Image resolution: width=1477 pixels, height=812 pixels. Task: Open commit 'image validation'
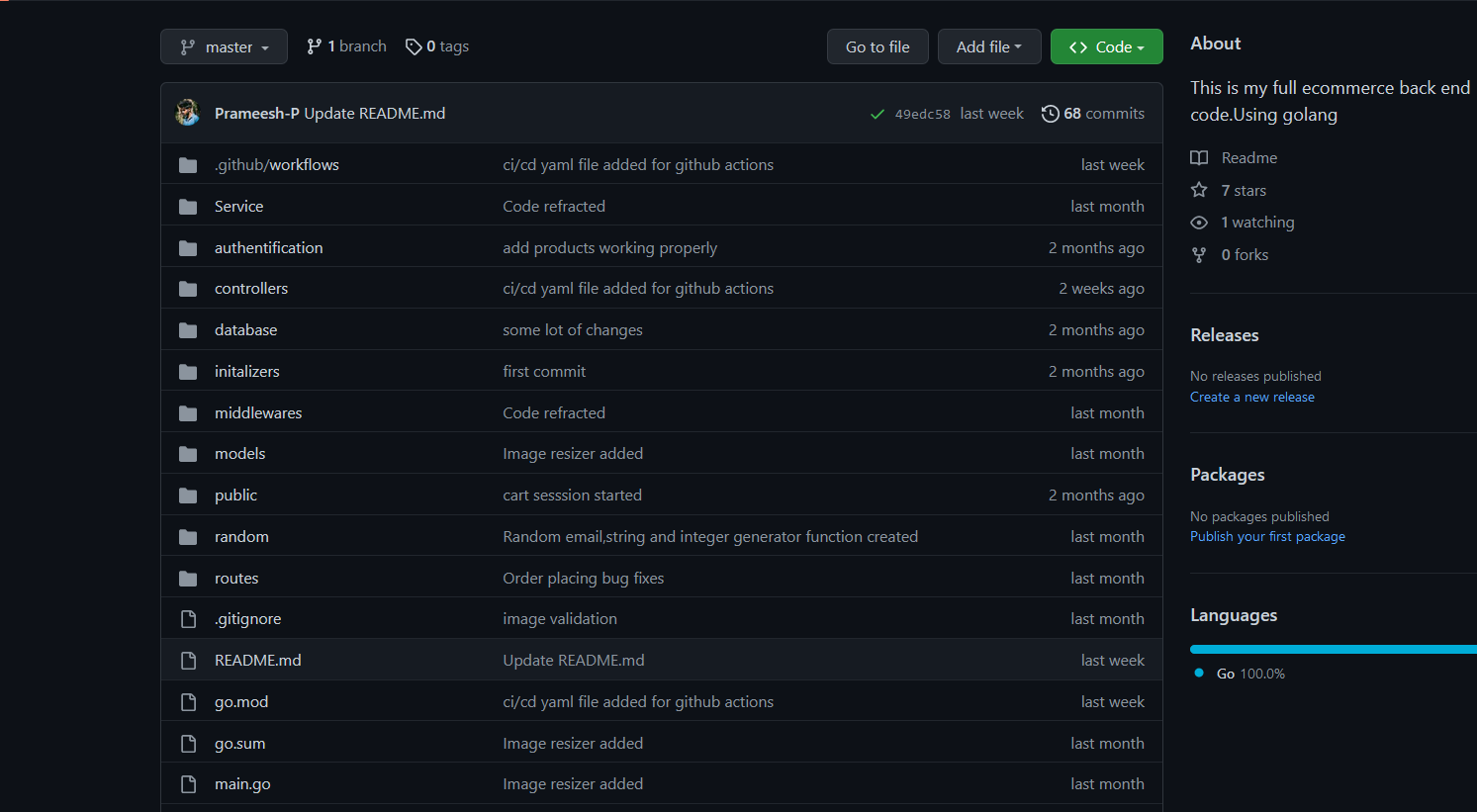pos(560,619)
